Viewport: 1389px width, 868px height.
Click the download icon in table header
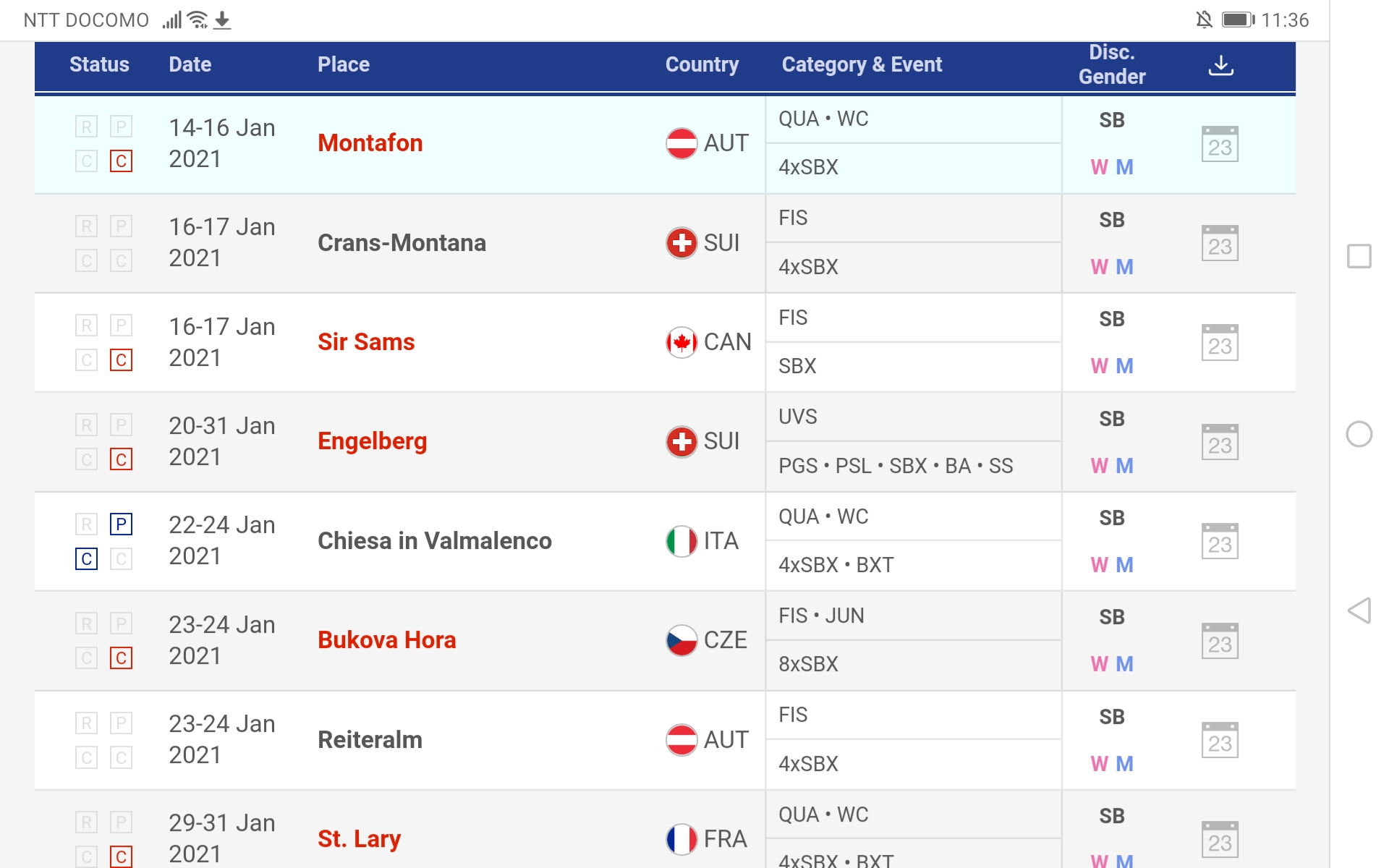pos(1220,65)
